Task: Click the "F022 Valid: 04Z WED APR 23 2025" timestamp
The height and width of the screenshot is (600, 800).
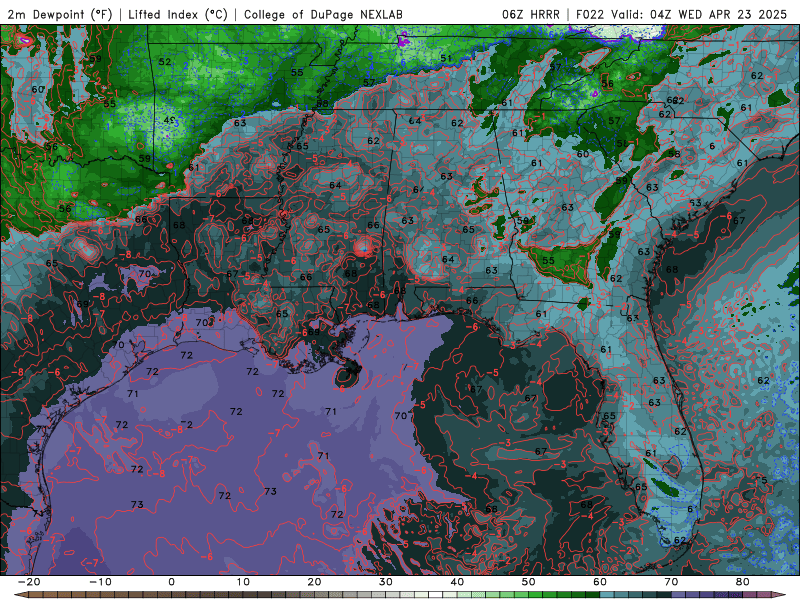Action: click(x=681, y=14)
